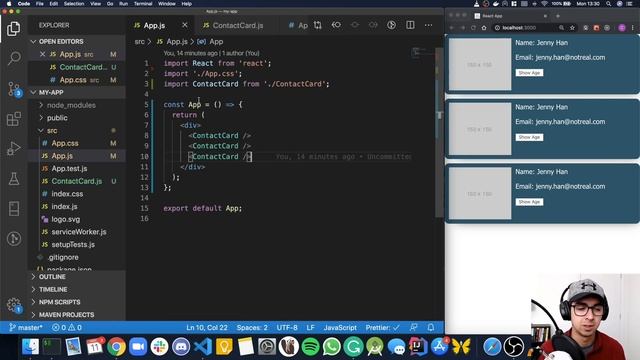Open ContactCard.js in file tree

click(77, 181)
